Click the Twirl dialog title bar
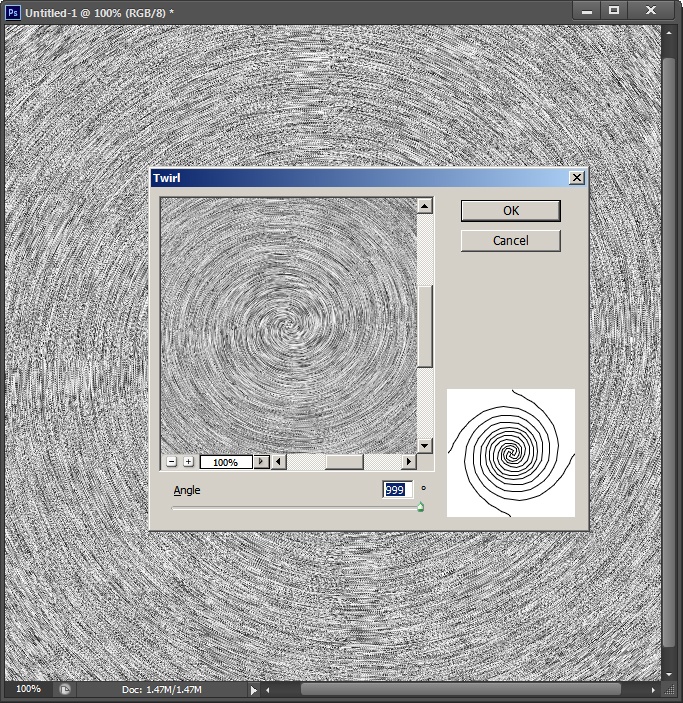 361,178
